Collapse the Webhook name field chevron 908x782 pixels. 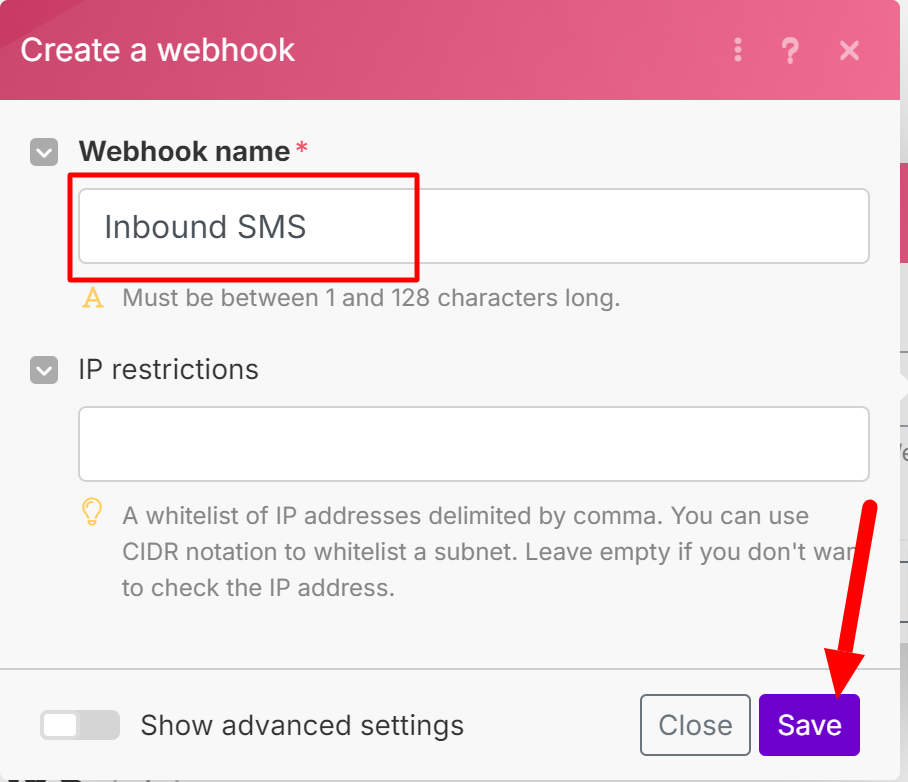coord(44,152)
